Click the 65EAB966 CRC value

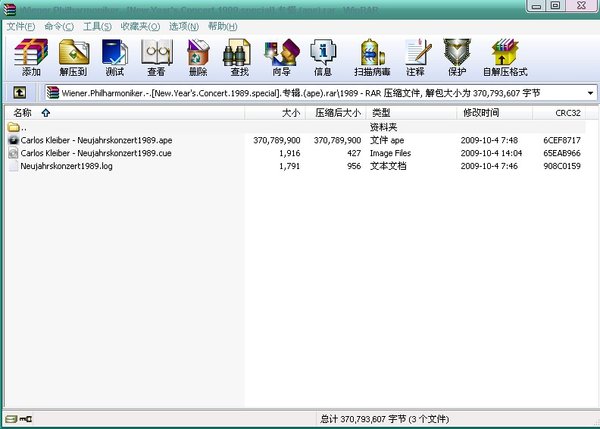click(x=562, y=153)
